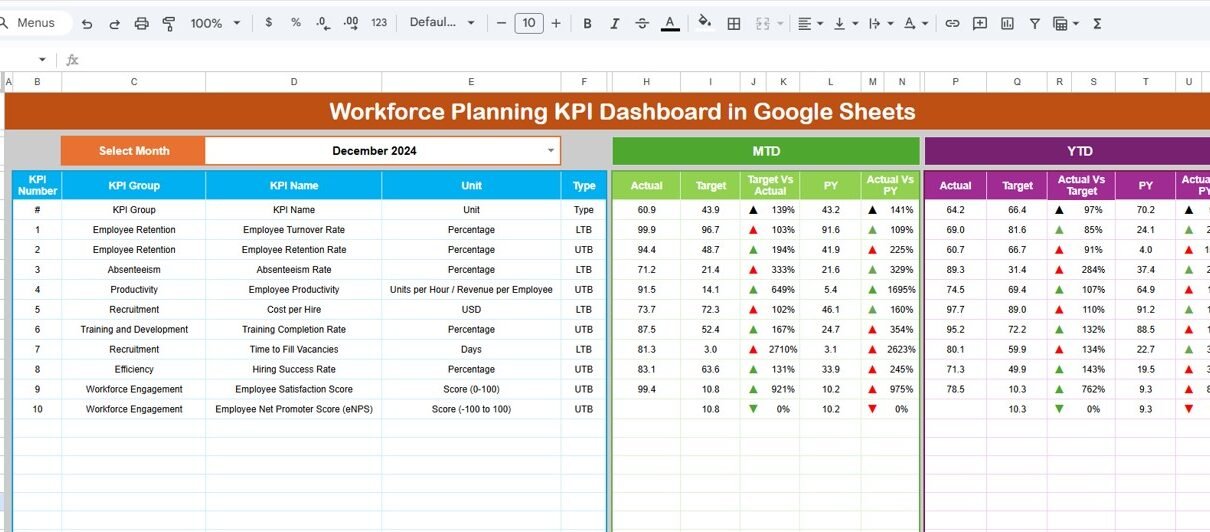Toggle bold formatting
Viewport: 1210px width, 532px height.
587,23
